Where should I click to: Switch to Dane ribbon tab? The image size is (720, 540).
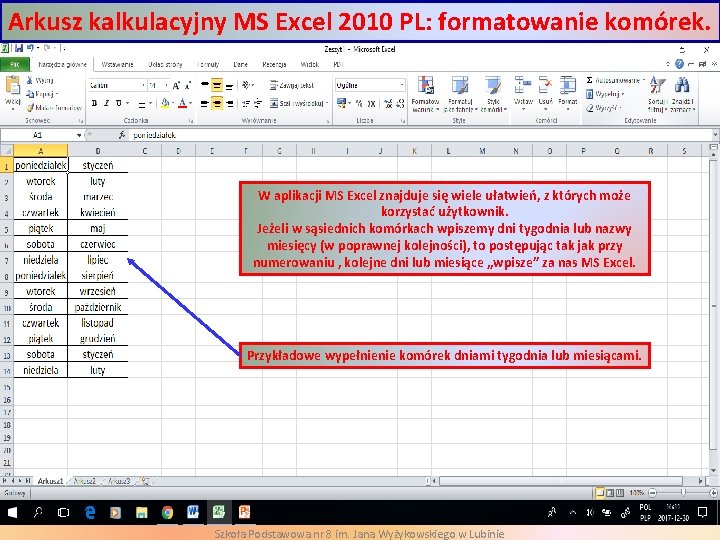[x=240, y=64]
